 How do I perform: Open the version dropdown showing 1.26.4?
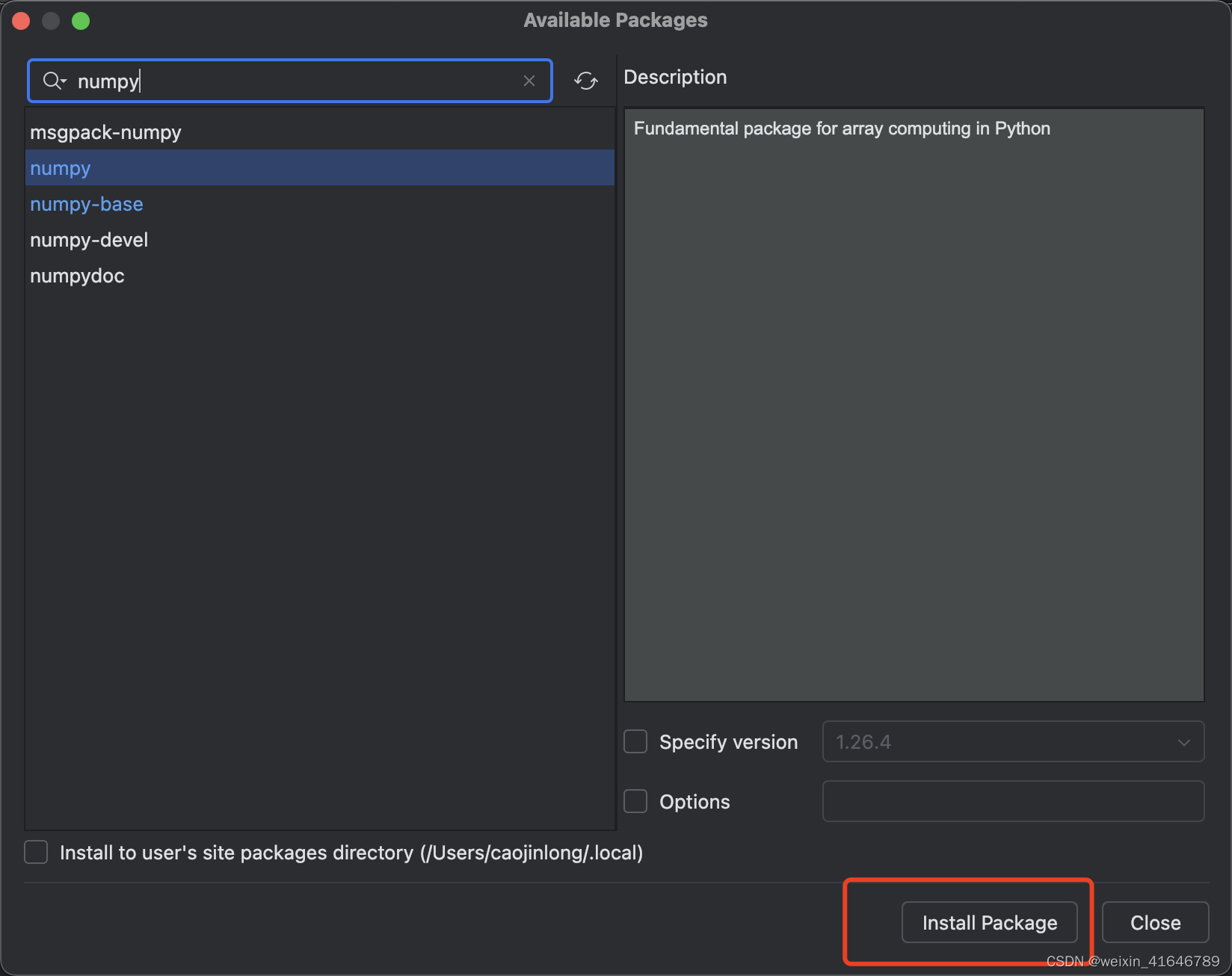(1183, 741)
